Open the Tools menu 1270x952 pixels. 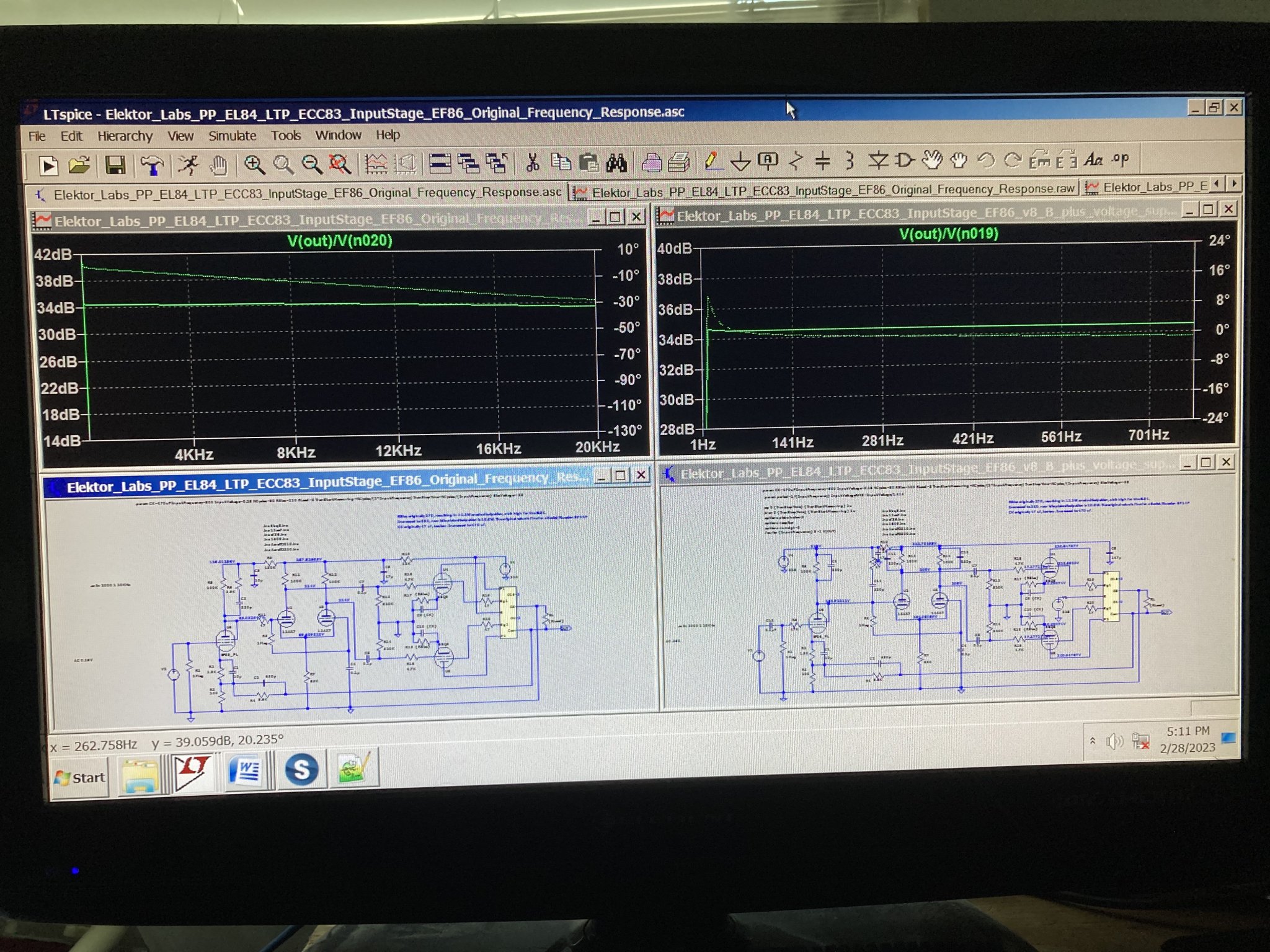[286, 135]
